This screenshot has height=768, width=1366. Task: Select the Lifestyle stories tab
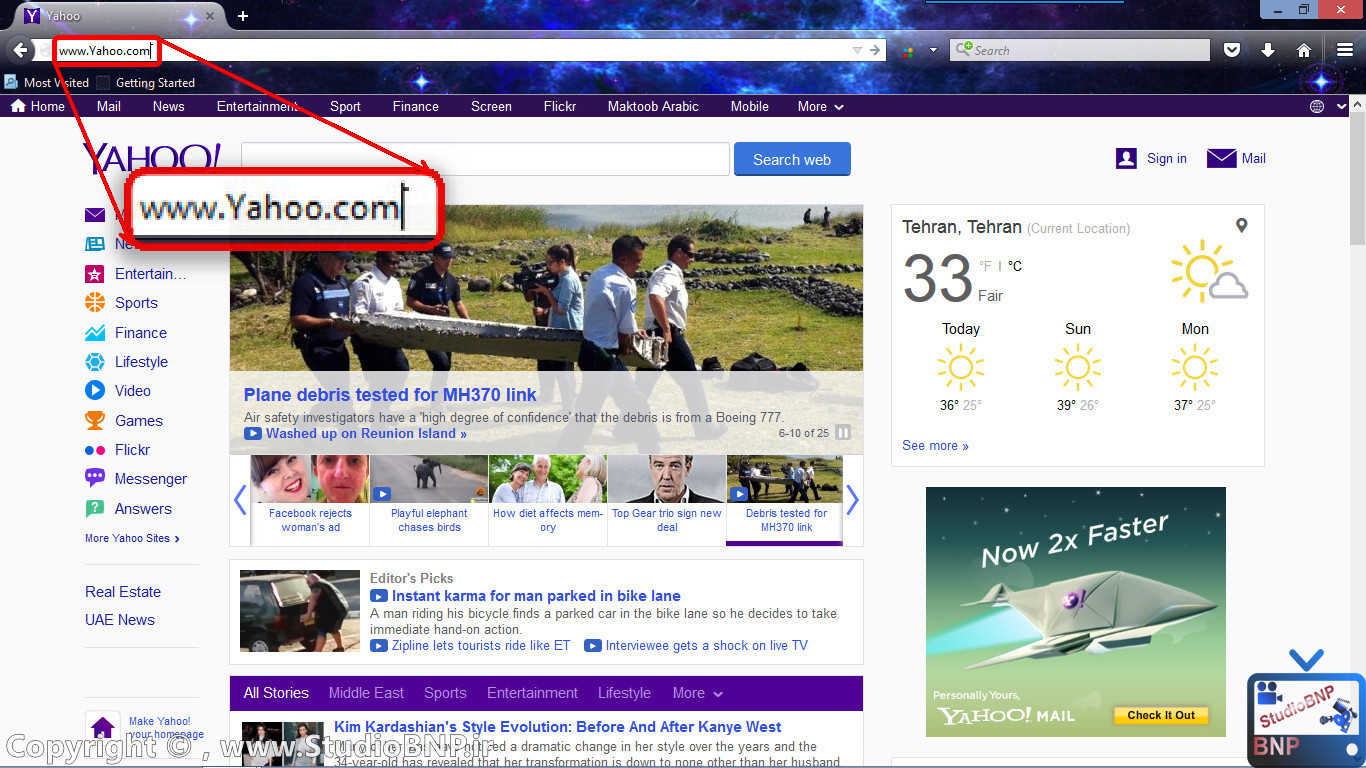[624, 693]
